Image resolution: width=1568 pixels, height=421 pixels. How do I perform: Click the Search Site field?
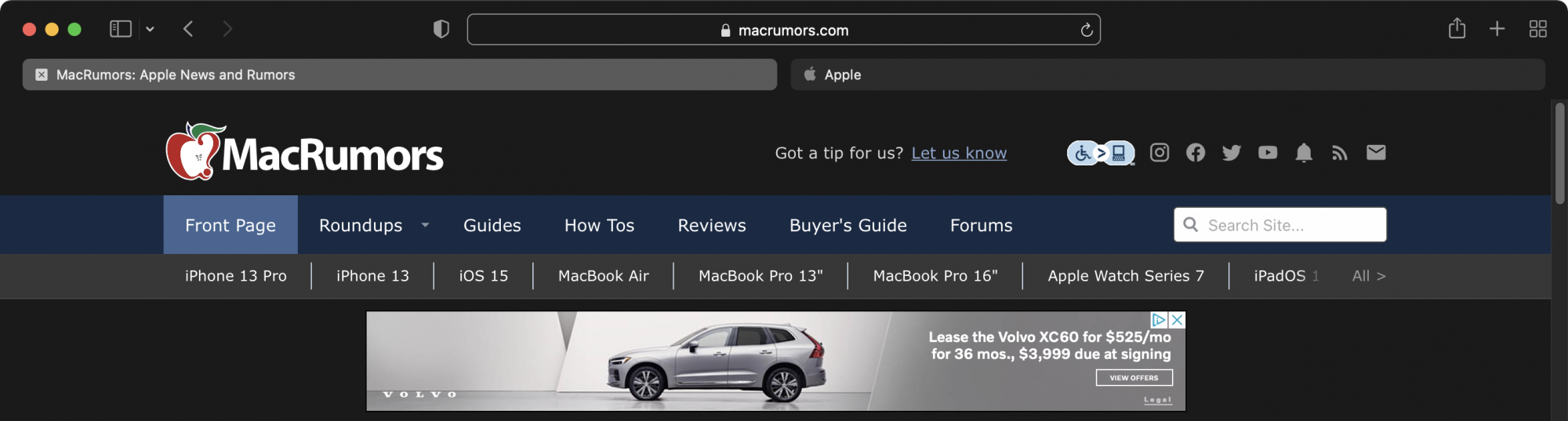tap(1279, 225)
